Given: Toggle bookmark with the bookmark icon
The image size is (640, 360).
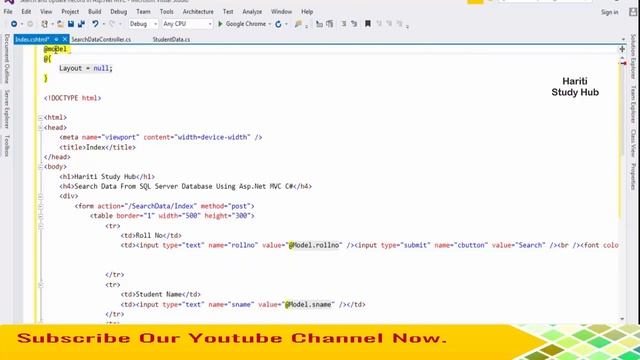Looking at the screenshot, I should [368, 24].
